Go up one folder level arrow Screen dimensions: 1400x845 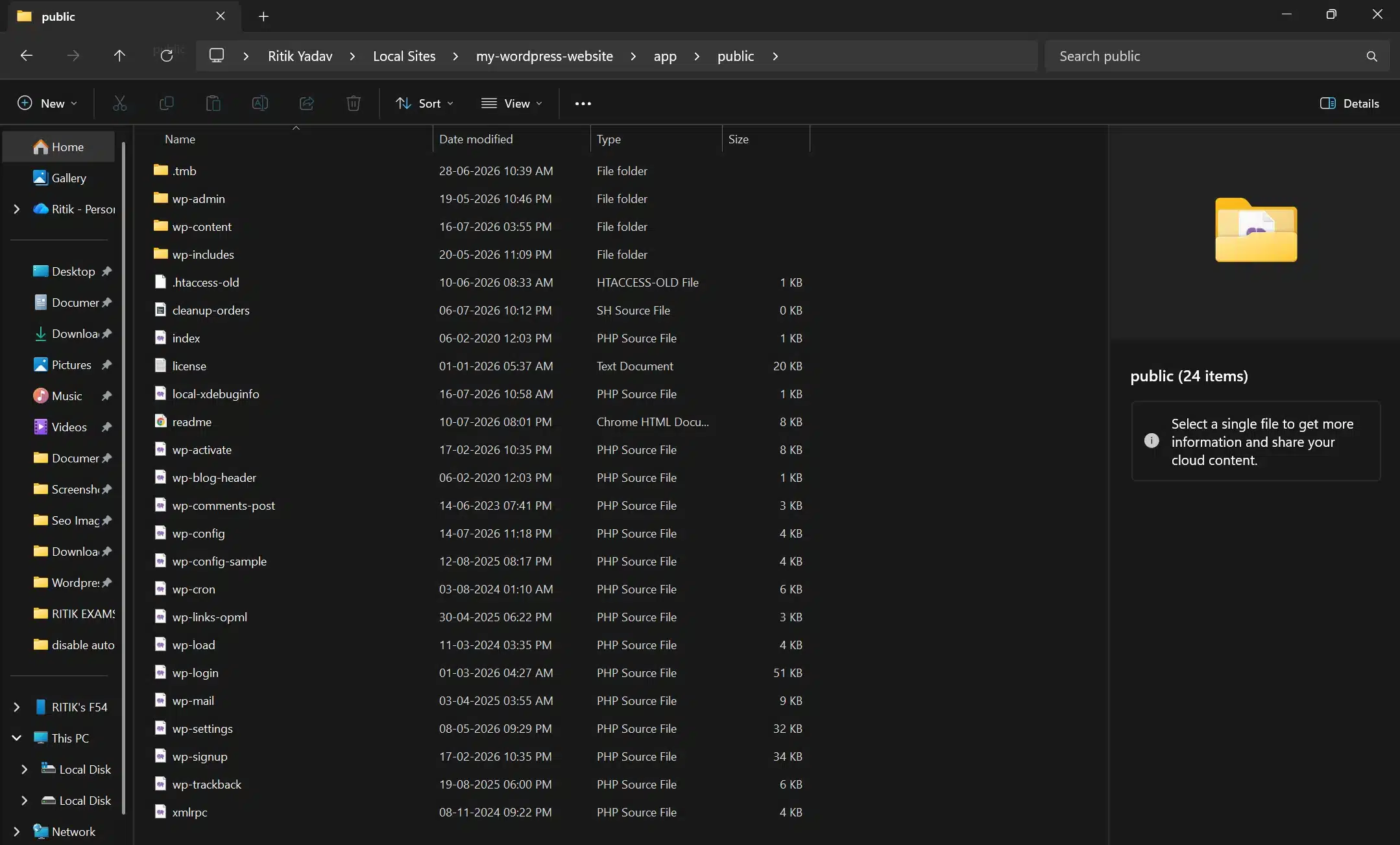[119, 56]
